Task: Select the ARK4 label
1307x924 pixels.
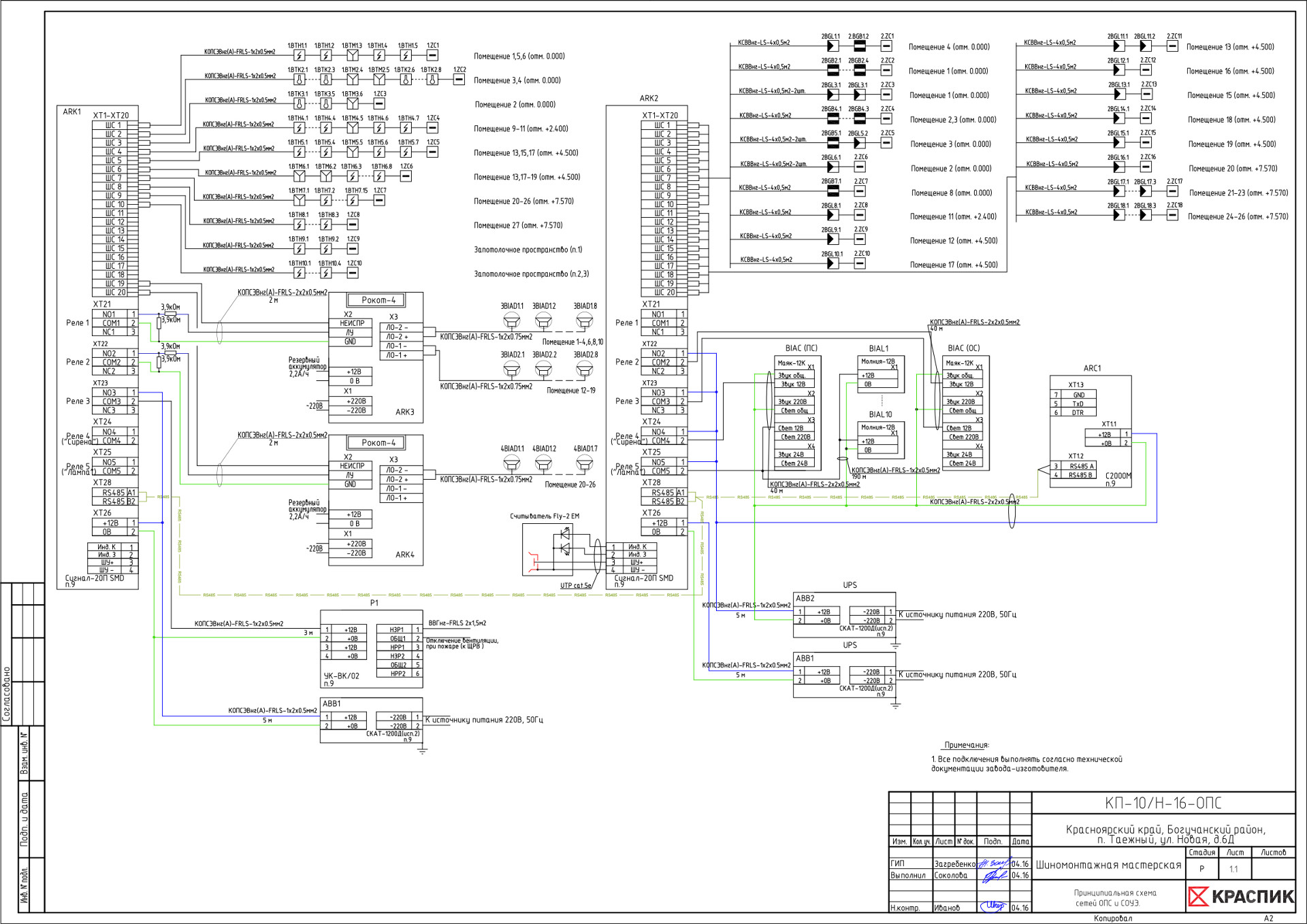Action: coord(404,555)
